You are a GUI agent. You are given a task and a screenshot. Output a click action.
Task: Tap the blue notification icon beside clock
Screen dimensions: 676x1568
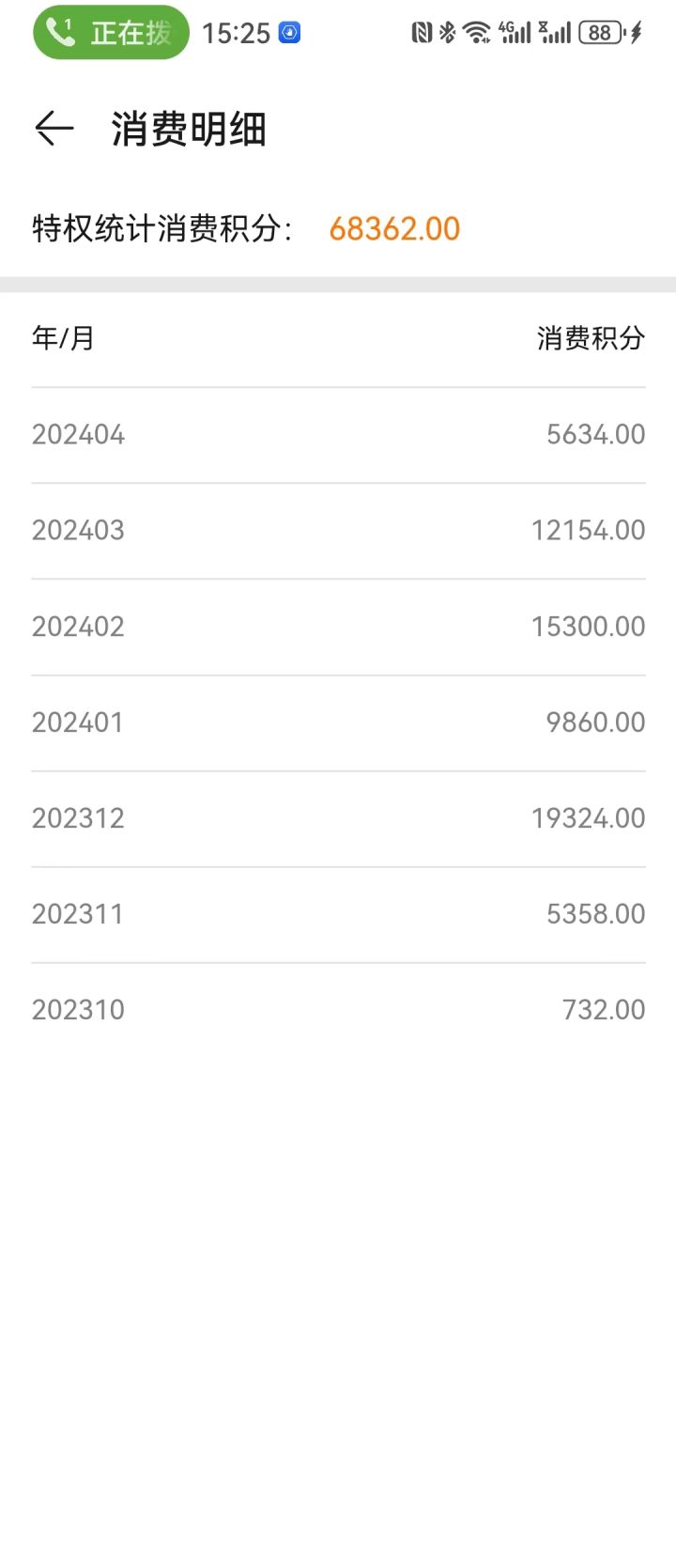point(290,33)
